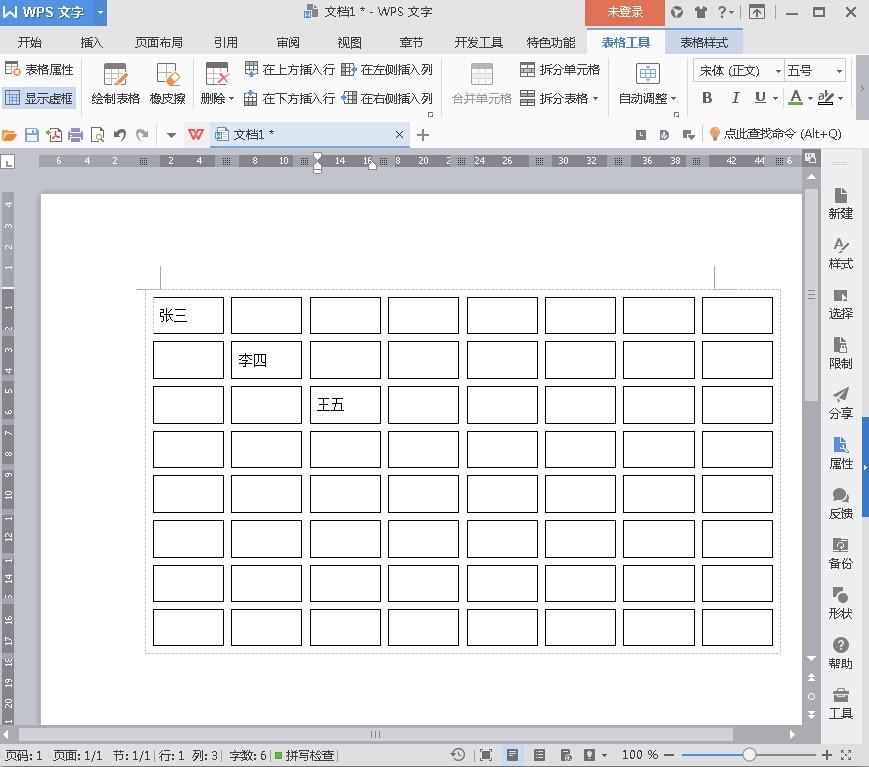This screenshot has height=767, width=869.
Task: Select the 橡皮擦 eraser tool
Action: point(167,84)
